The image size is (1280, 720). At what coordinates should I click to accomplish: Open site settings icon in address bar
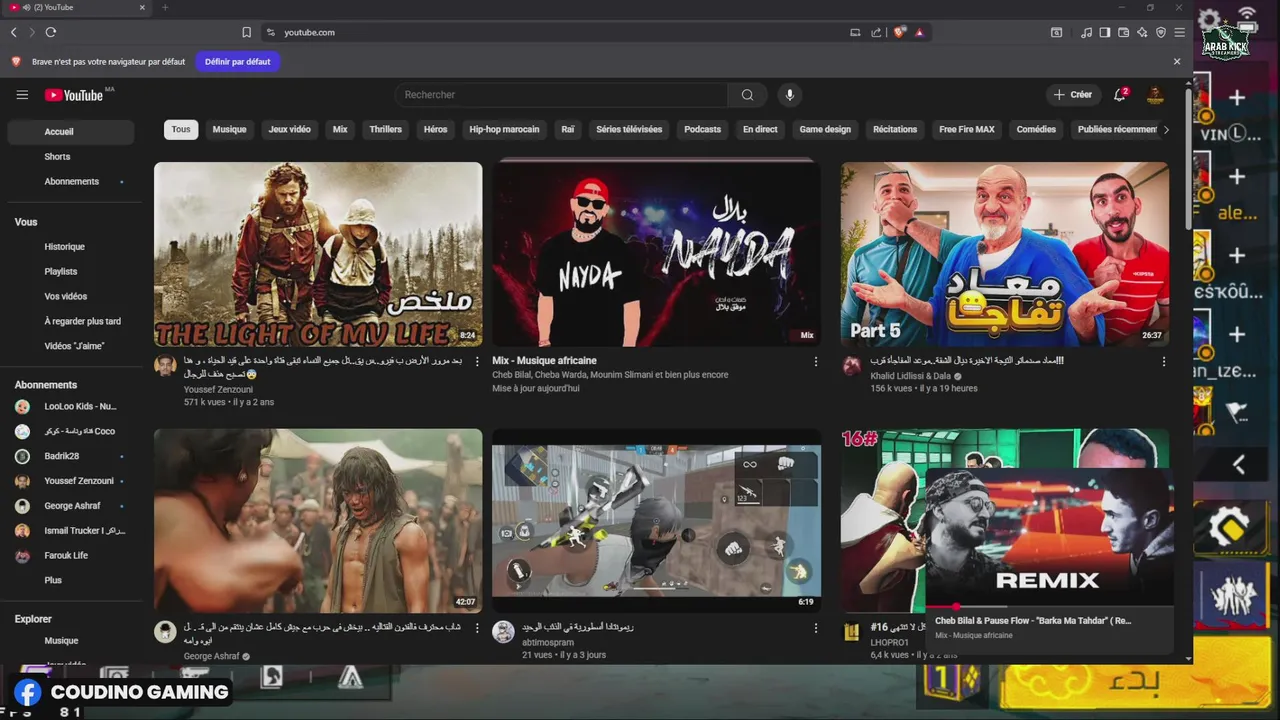coord(270,32)
